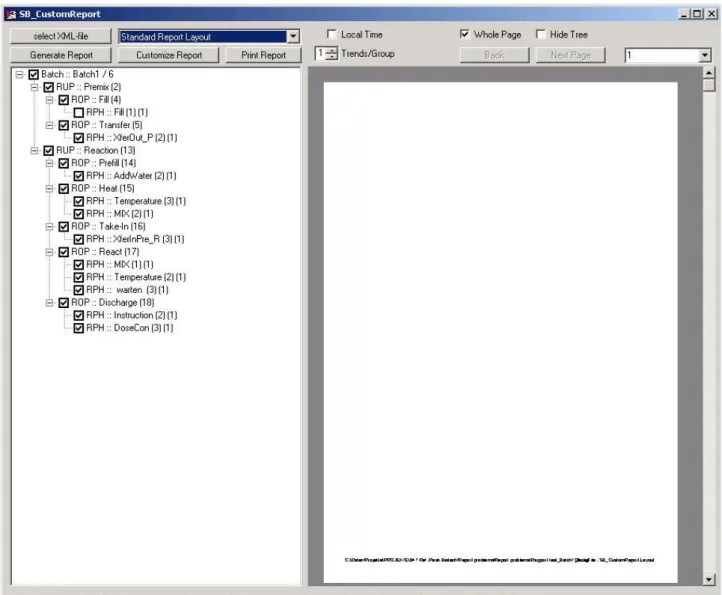Toggle the ROP :: Transfer (5) checkbox

click(64, 125)
